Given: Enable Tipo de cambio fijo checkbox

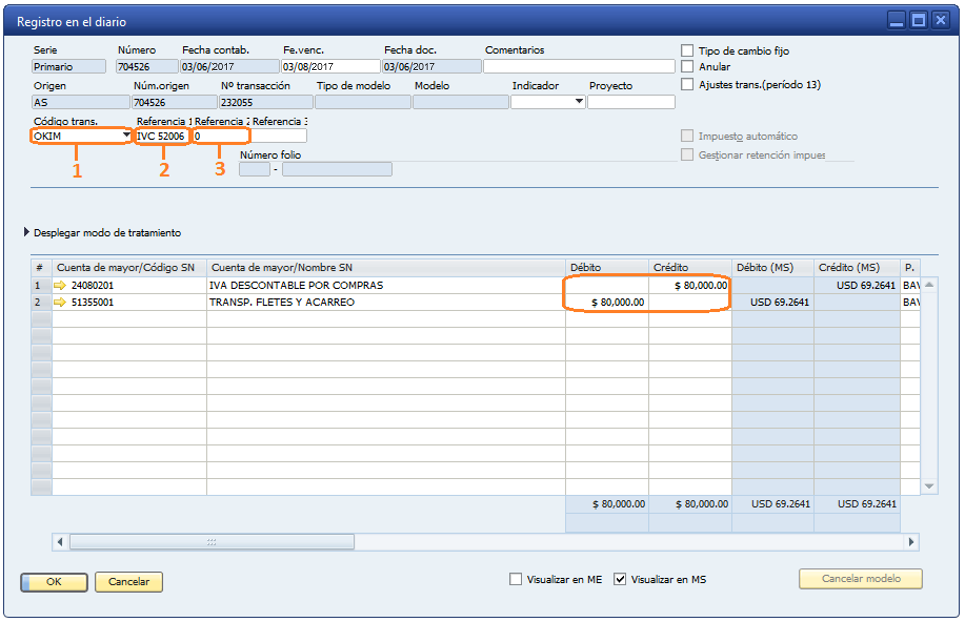Looking at the screenshot, I should 687,51.
